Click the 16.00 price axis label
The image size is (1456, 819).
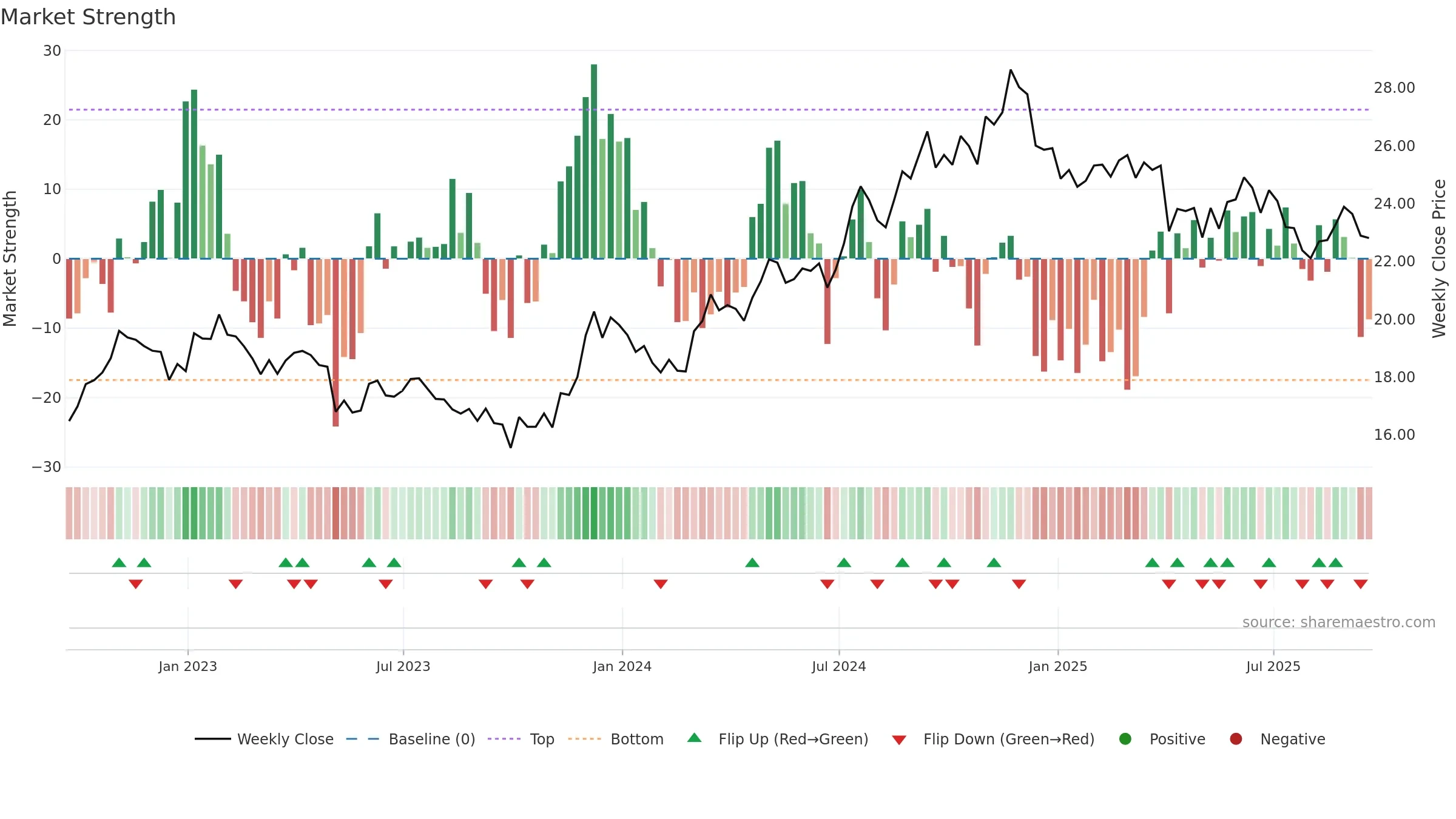pos(1395,434)
